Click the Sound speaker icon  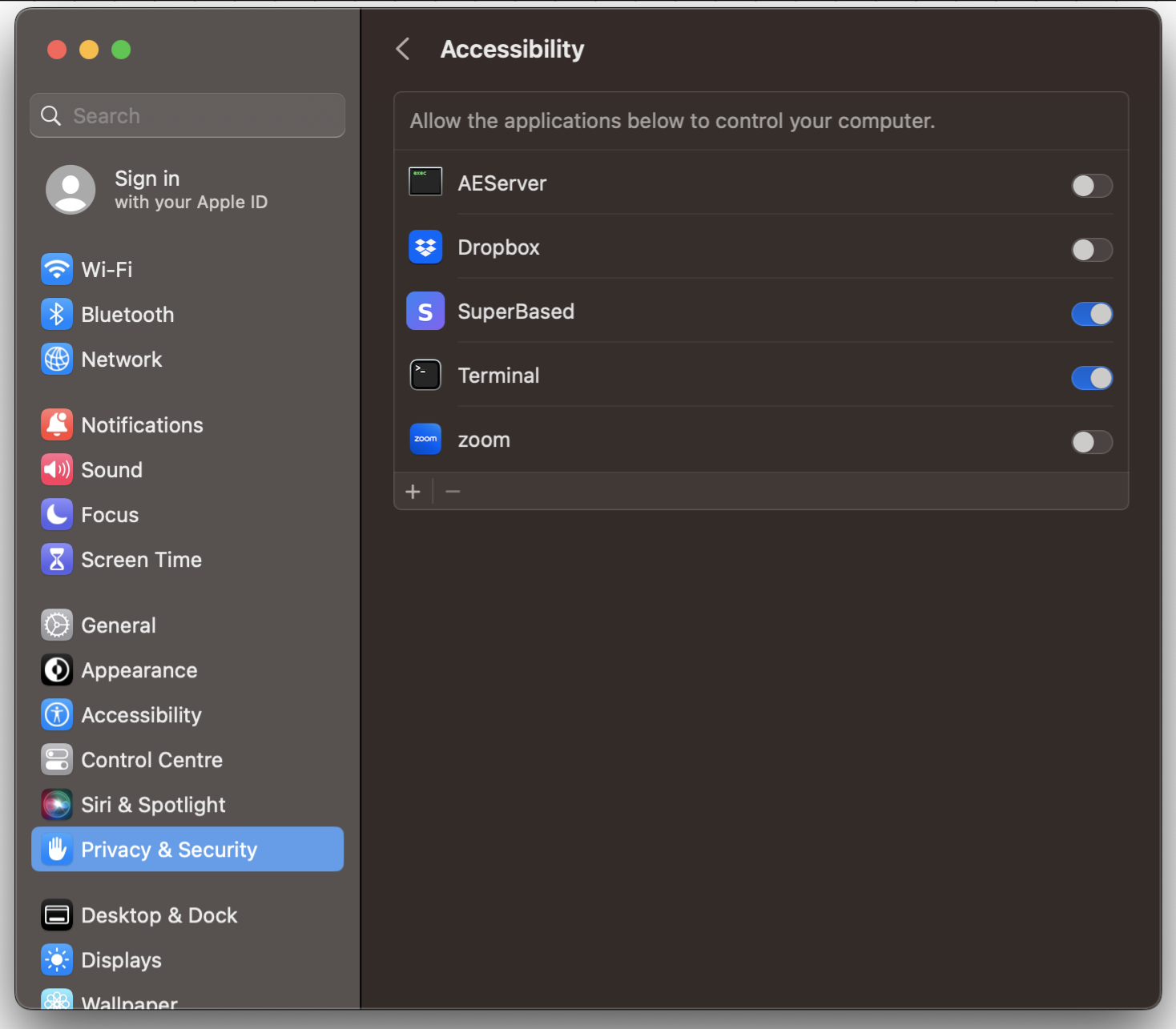point(57,470)
